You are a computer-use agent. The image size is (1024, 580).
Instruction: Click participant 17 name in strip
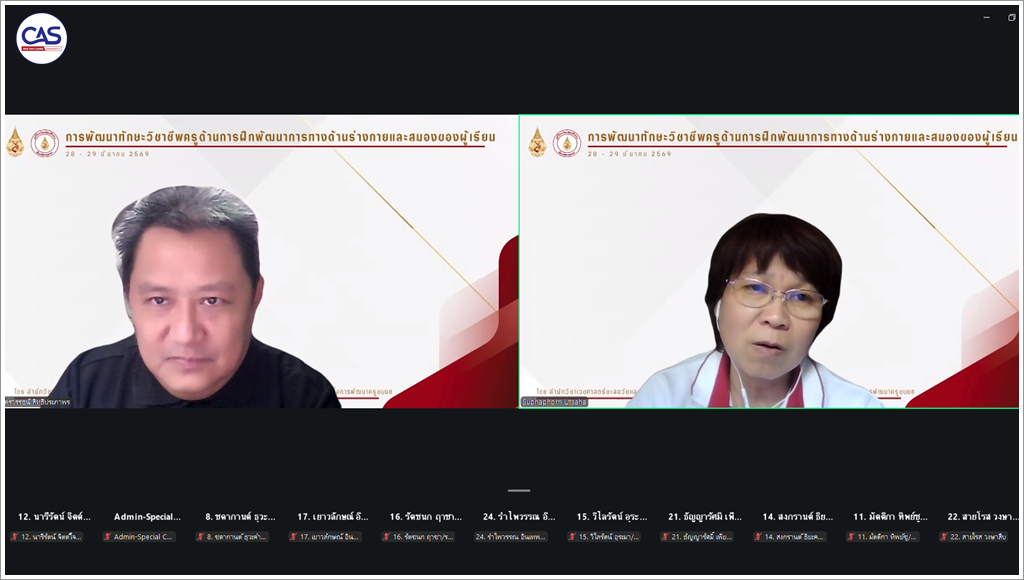[x=333, y=517]
